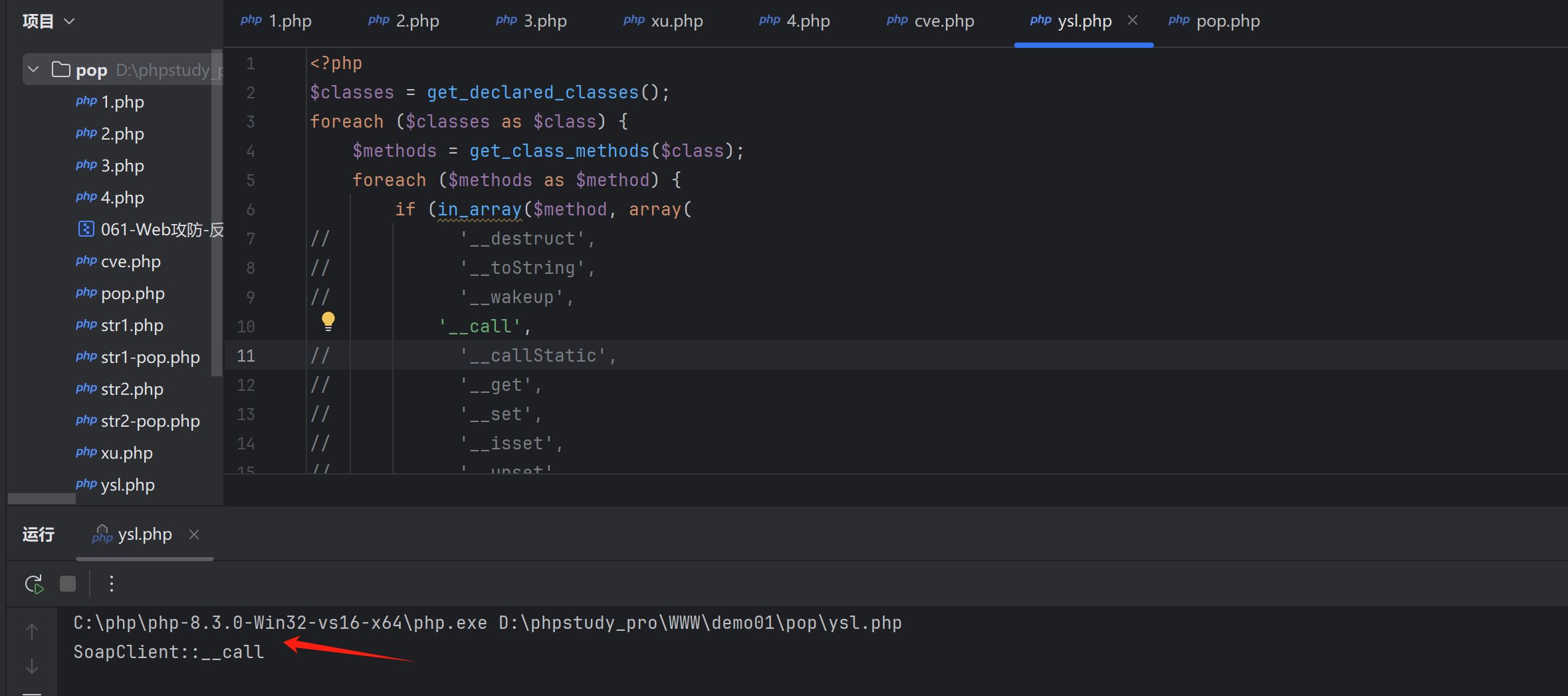Click the yellow lightbulb quick-fix icon
This screenshot has height=696, width=1568.
(328, 322)
